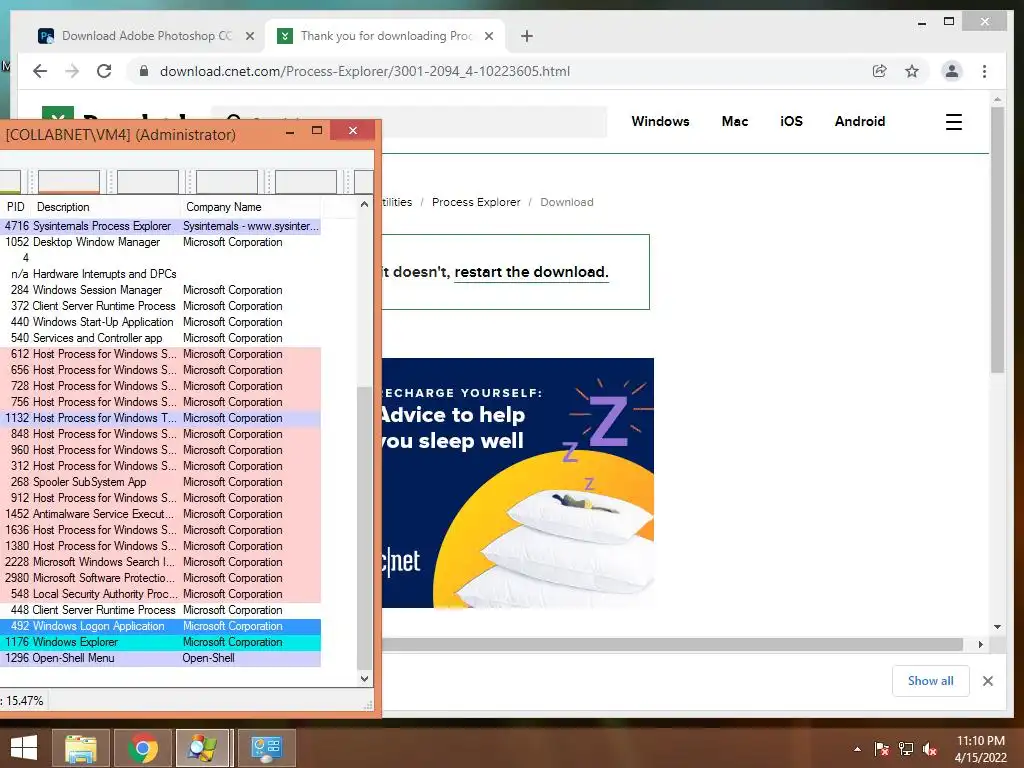
Task: Select the Windows Explorer process row
Action: [x=161, y=642]
